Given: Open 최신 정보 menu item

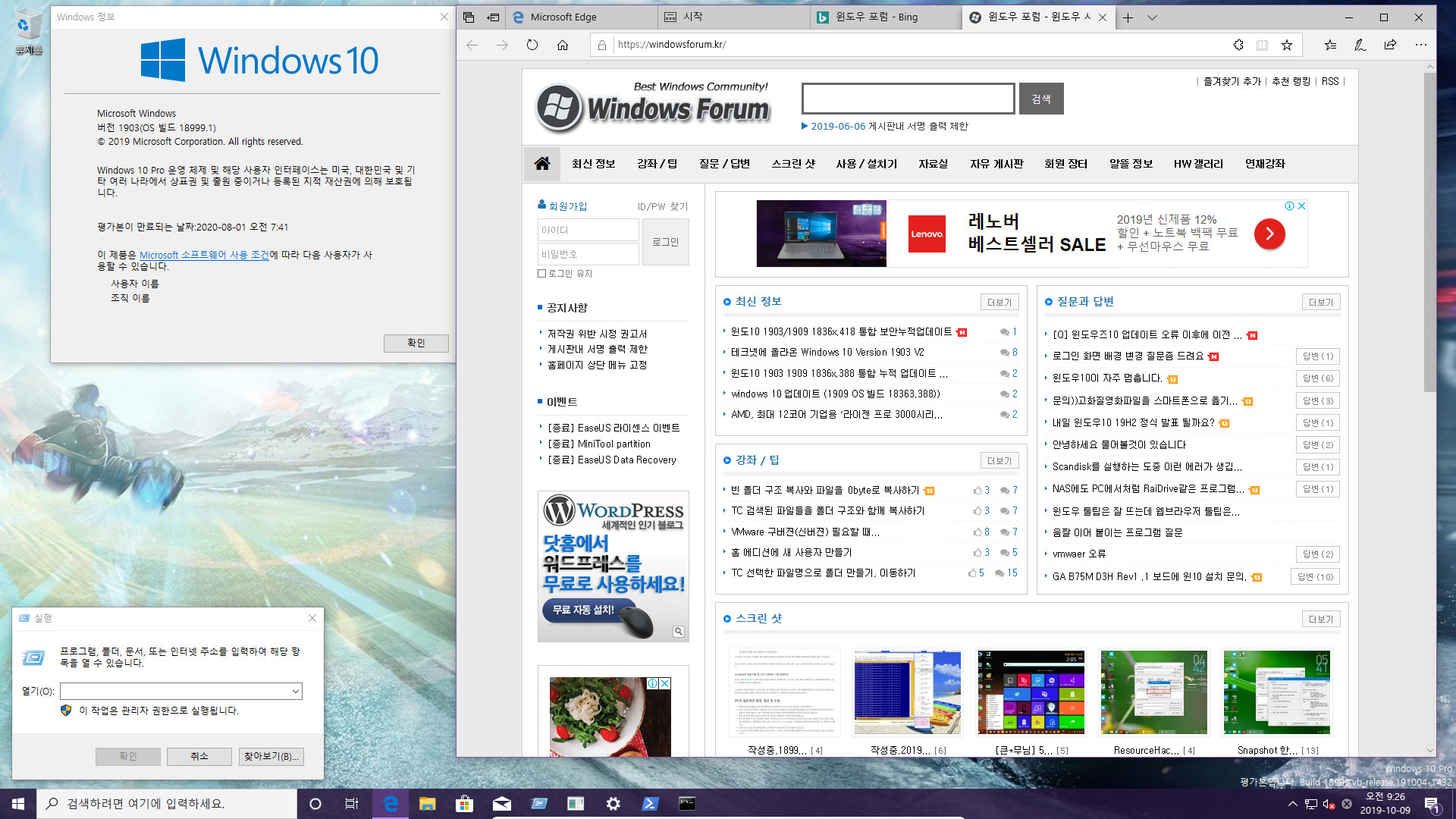Looking at the screenshot, I should (594, 164).
